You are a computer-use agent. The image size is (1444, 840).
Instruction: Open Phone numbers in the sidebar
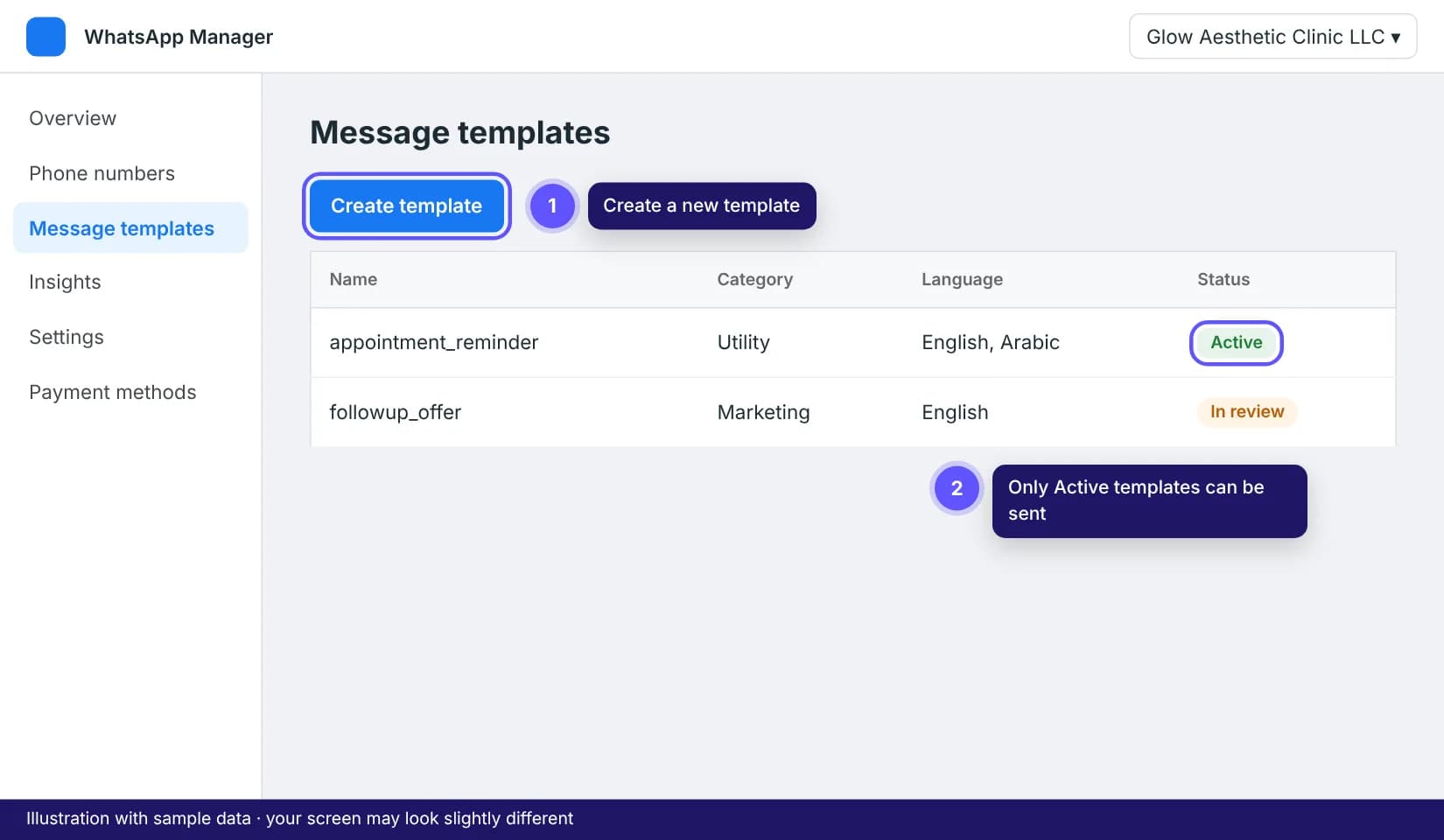coord(102,173)
